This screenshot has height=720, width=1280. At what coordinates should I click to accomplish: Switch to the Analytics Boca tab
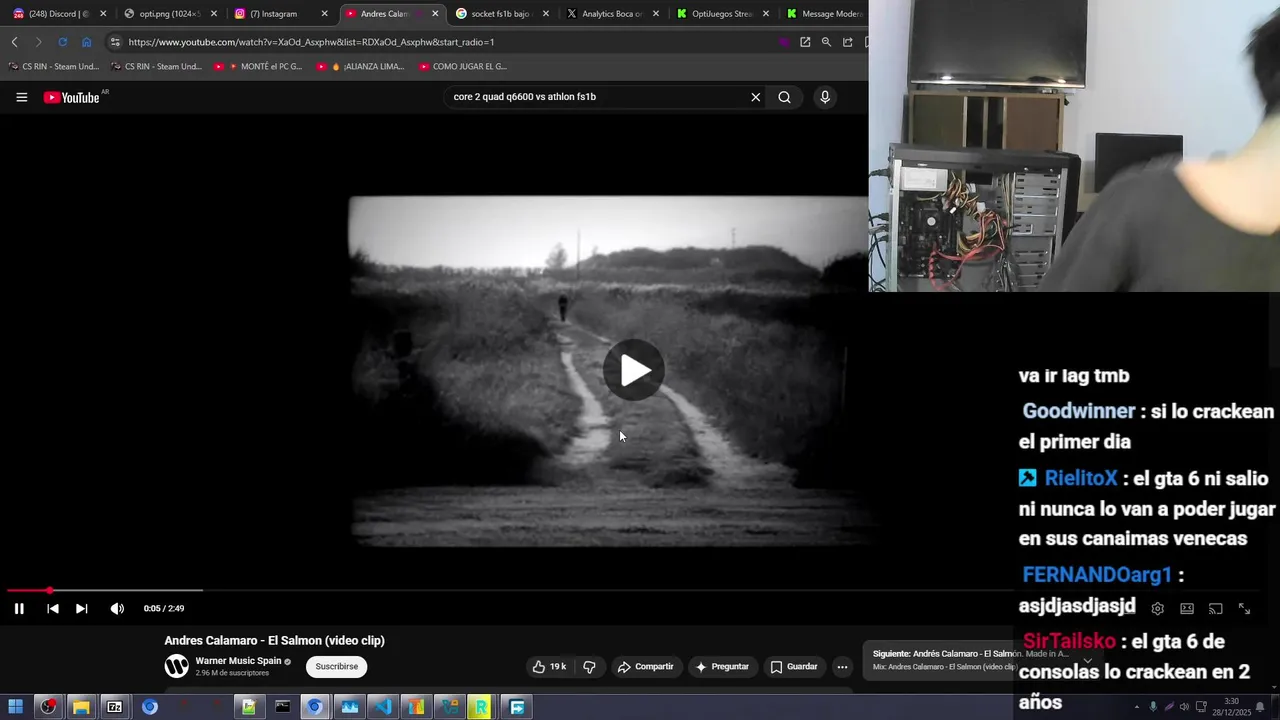coord(611,14)
